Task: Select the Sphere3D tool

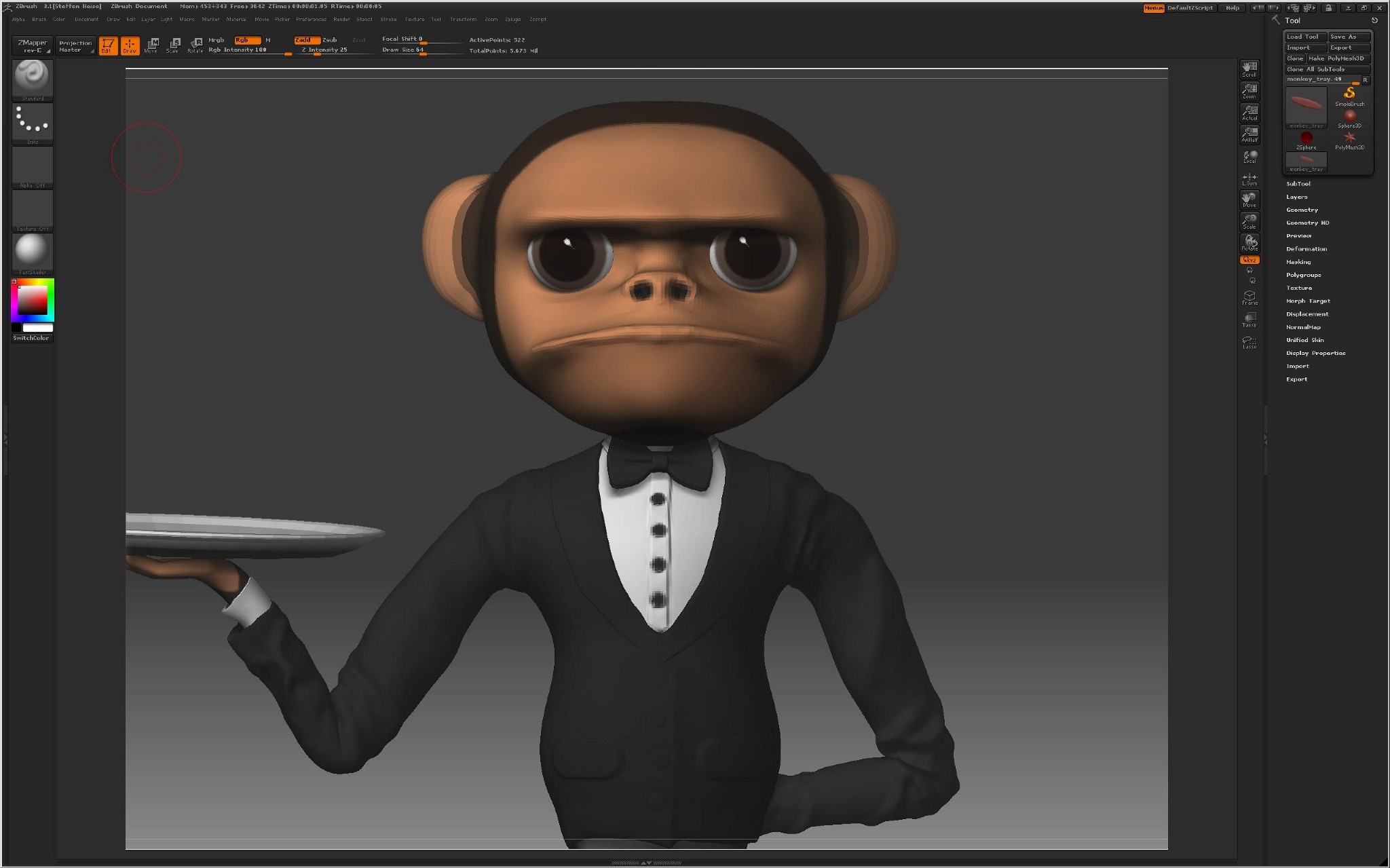Action: point(1350,116)
